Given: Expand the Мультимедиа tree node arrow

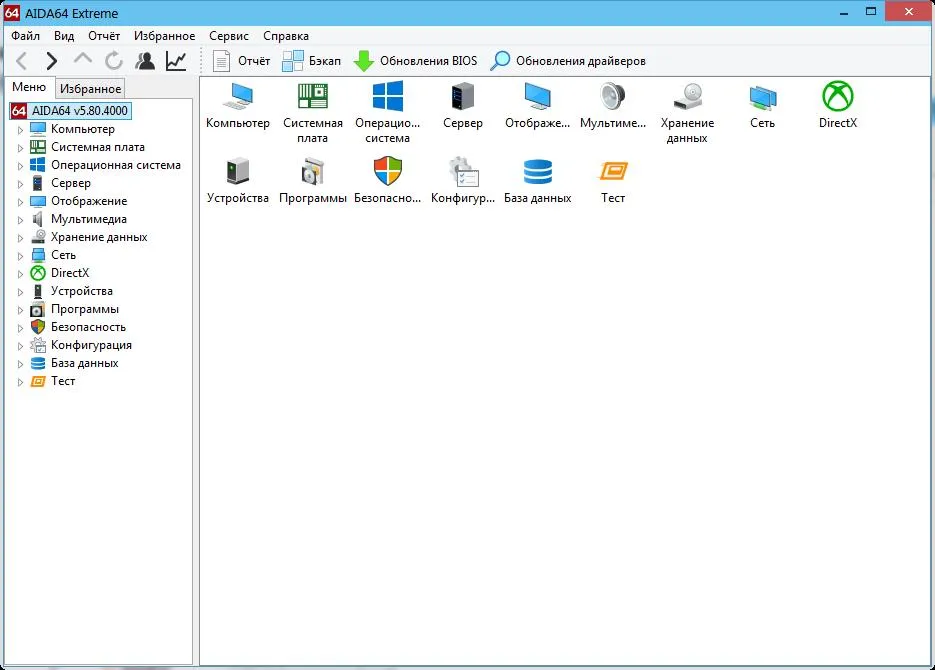Looking at the screenshot, I should tap(20, 220).
